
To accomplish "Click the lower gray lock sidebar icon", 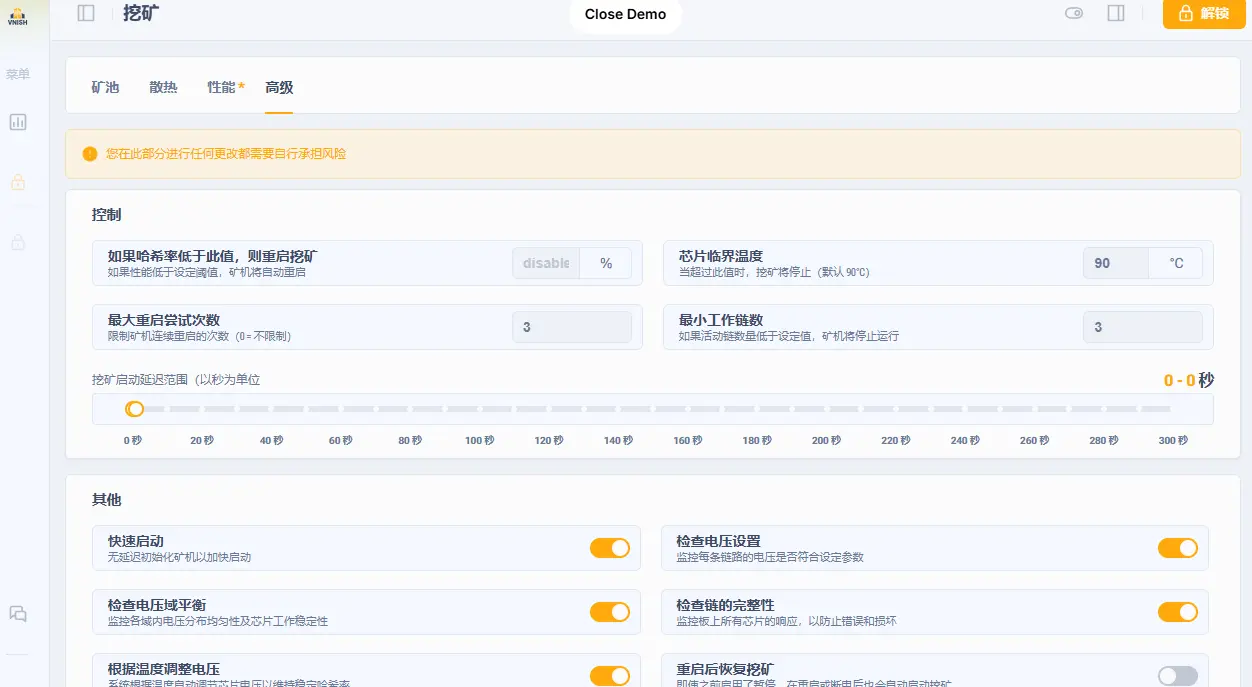I will pos(18,242).
